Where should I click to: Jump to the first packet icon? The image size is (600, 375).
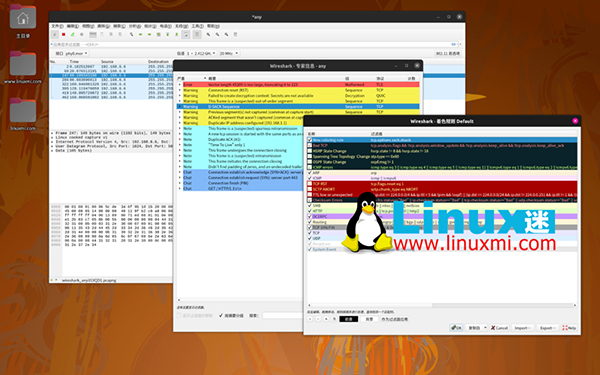click(168, 34)
